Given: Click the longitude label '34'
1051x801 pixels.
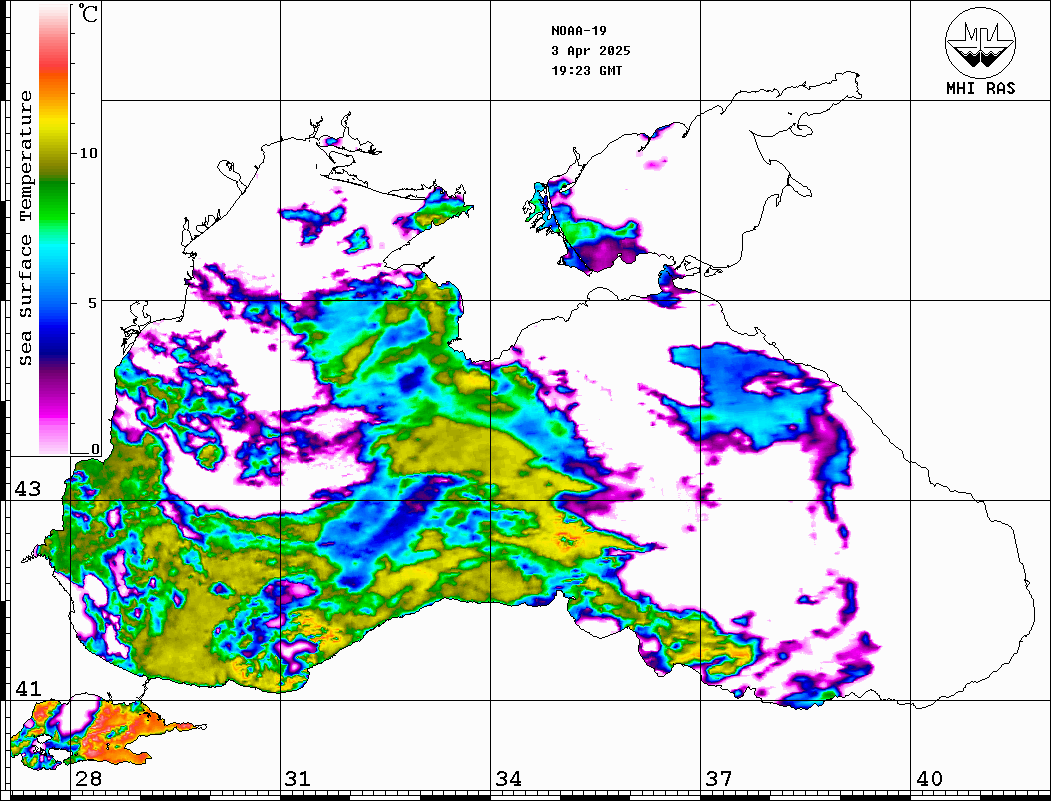Looking at the screenshot, I should [508, 779].
